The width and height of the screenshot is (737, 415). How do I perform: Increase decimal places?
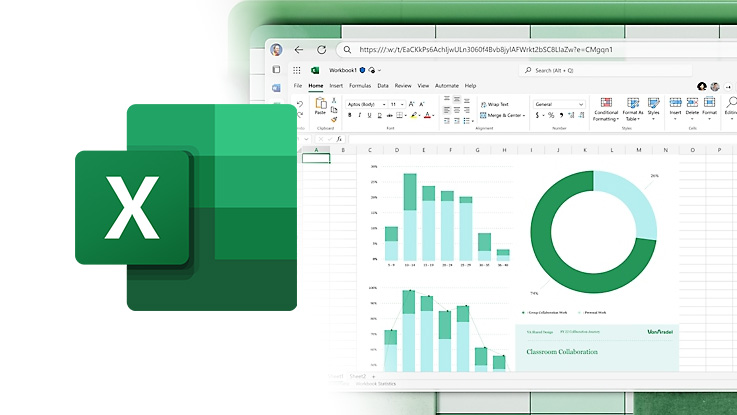click(x=571, y=115)
